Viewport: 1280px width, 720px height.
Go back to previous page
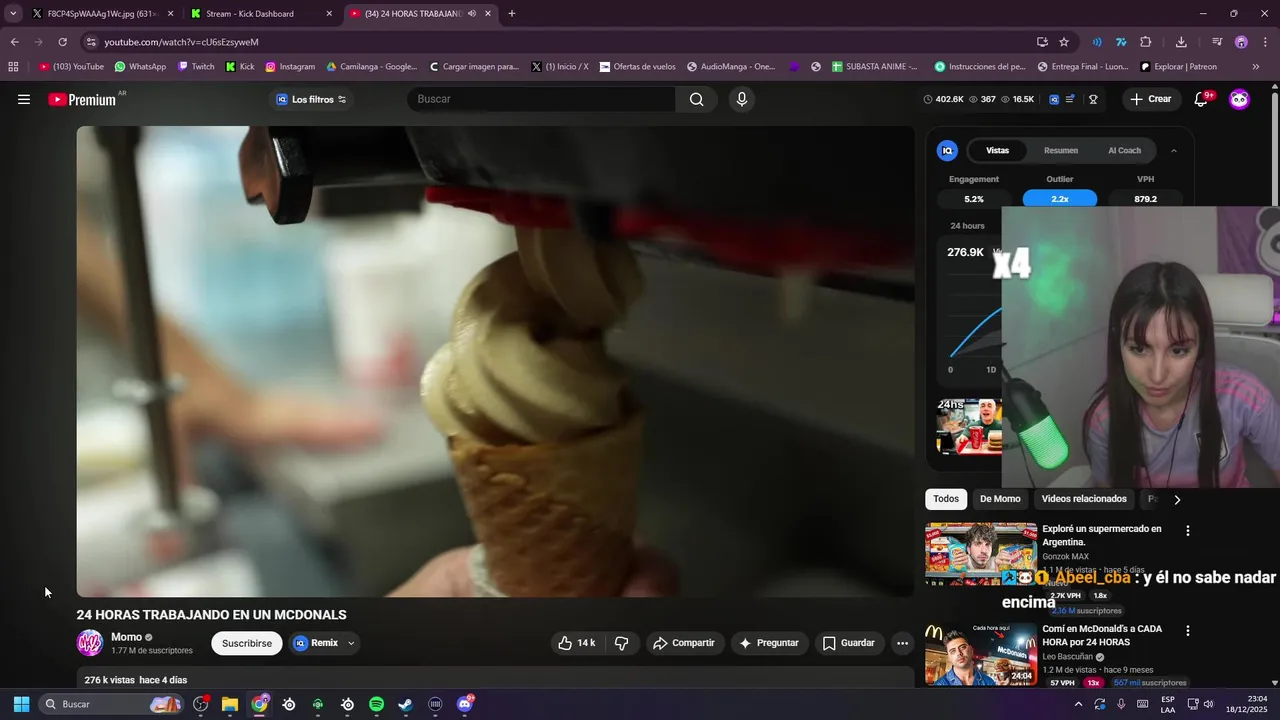pos(14,42)
